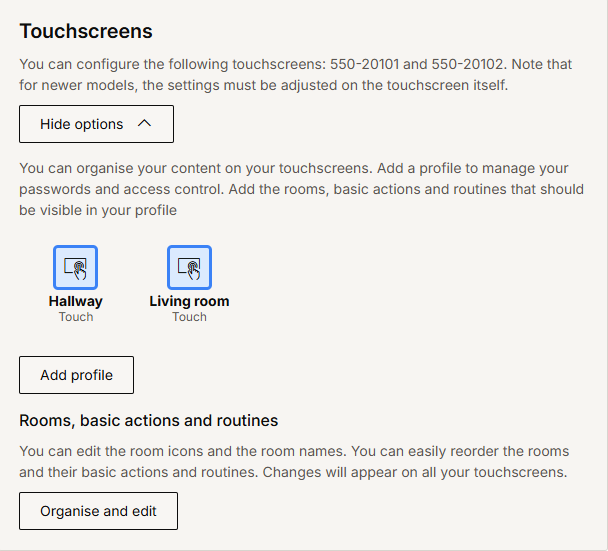Click the Touch subtitle under Hallway
Image resolution: width=608 pixels, height=551 pixels.
pos(76,317)
